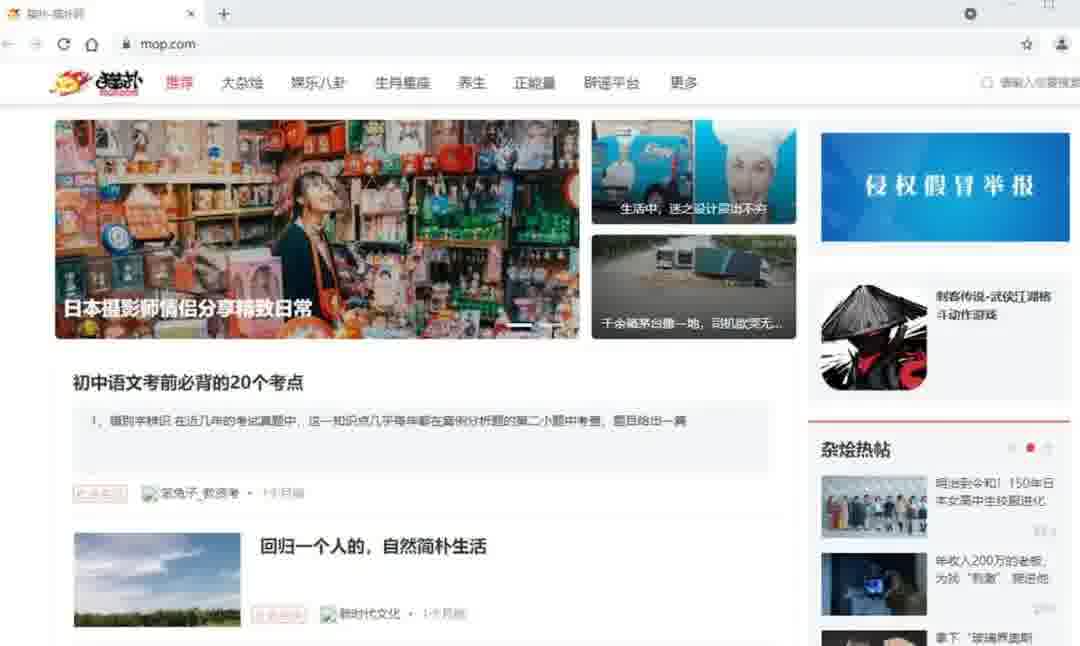
Task: Expand the 更多 navigation menu
Action: tap(684, 83)
